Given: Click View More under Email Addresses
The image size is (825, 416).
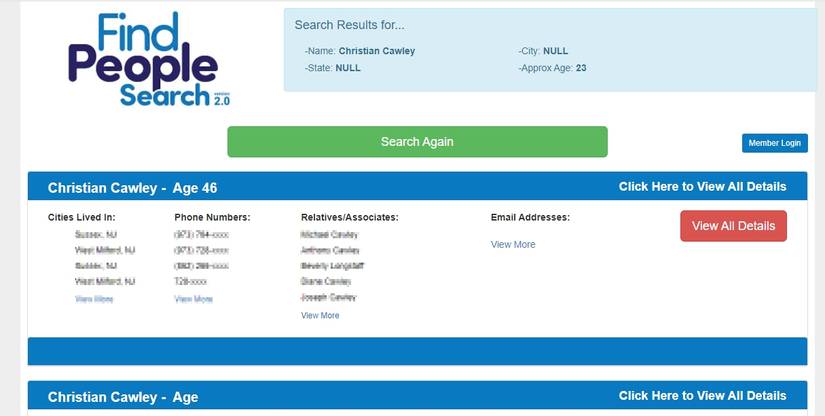Looking at the screenshot, I should (513, 245).
